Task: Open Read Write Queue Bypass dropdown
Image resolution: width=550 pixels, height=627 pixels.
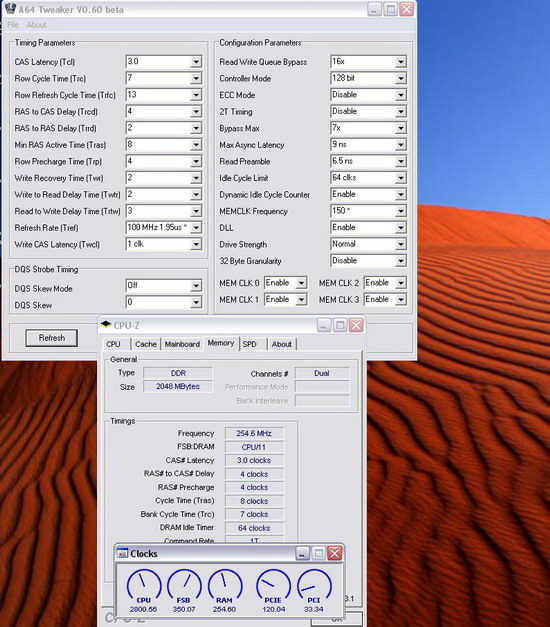Action: [400, 62]
